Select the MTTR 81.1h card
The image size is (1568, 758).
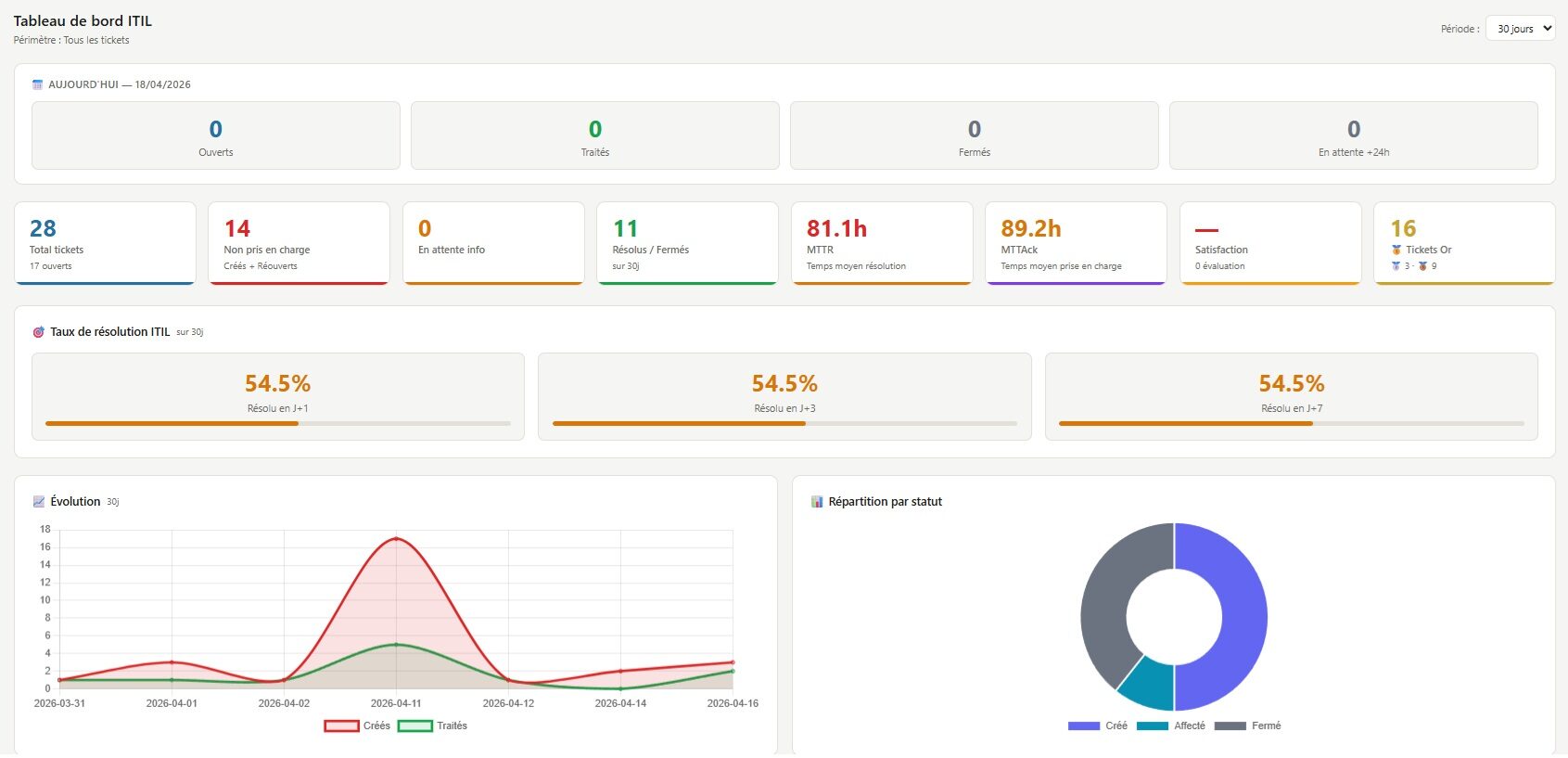click(882, 243)
